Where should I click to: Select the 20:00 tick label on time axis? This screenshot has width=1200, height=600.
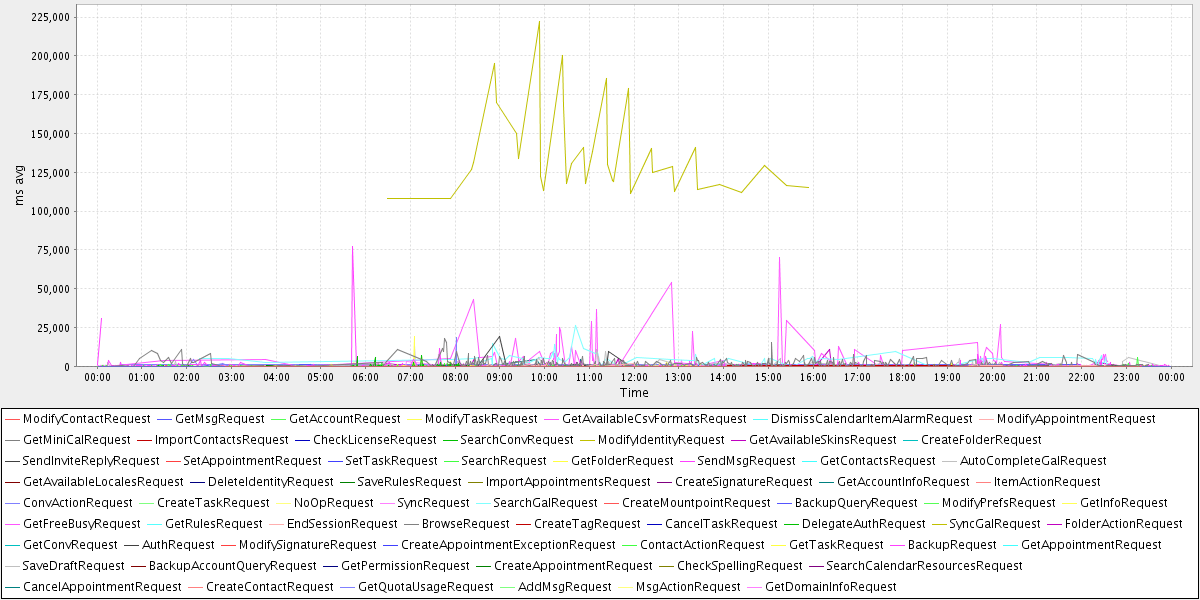click(992, 377)
